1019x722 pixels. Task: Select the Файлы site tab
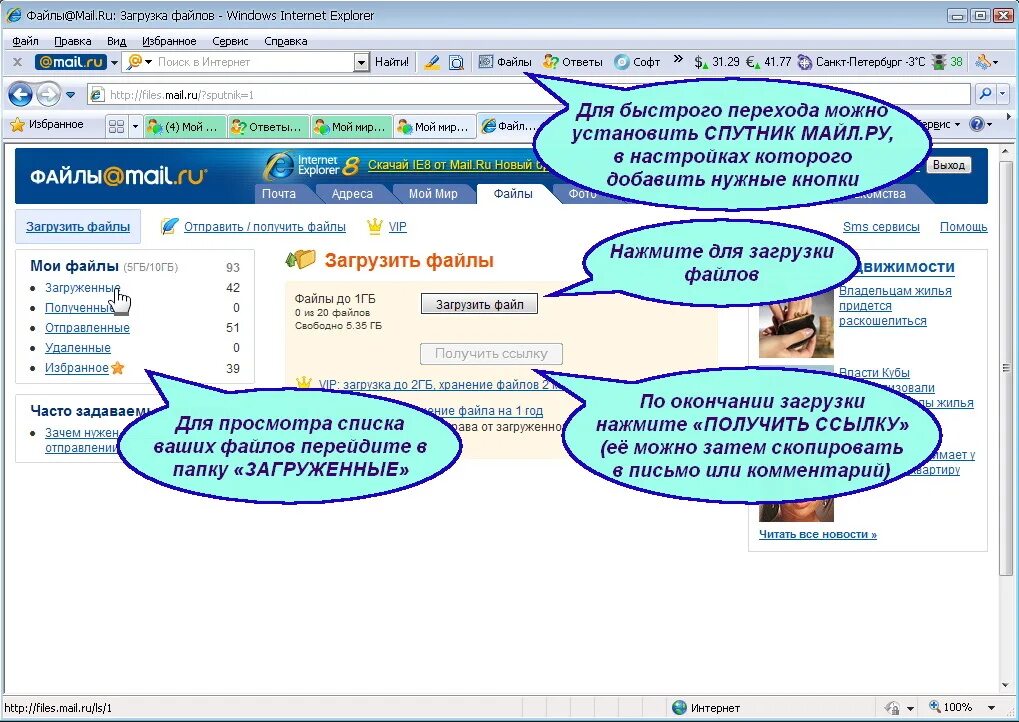tap(513, 194)
